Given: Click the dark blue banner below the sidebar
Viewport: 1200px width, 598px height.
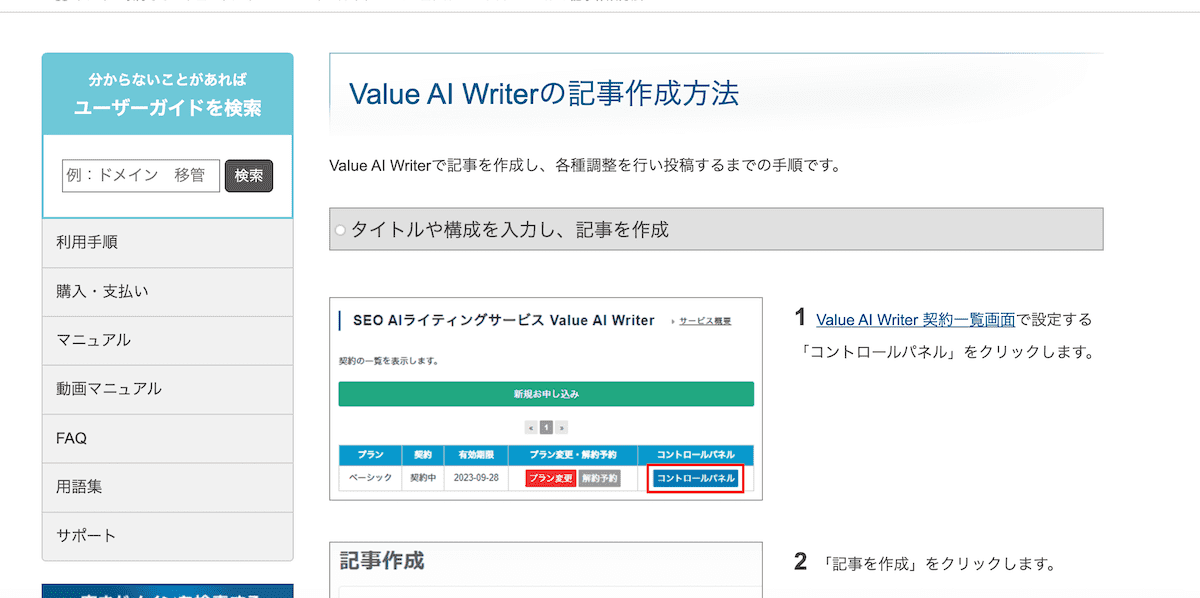Looking at the screenshot, I should [x=167, y=590].
